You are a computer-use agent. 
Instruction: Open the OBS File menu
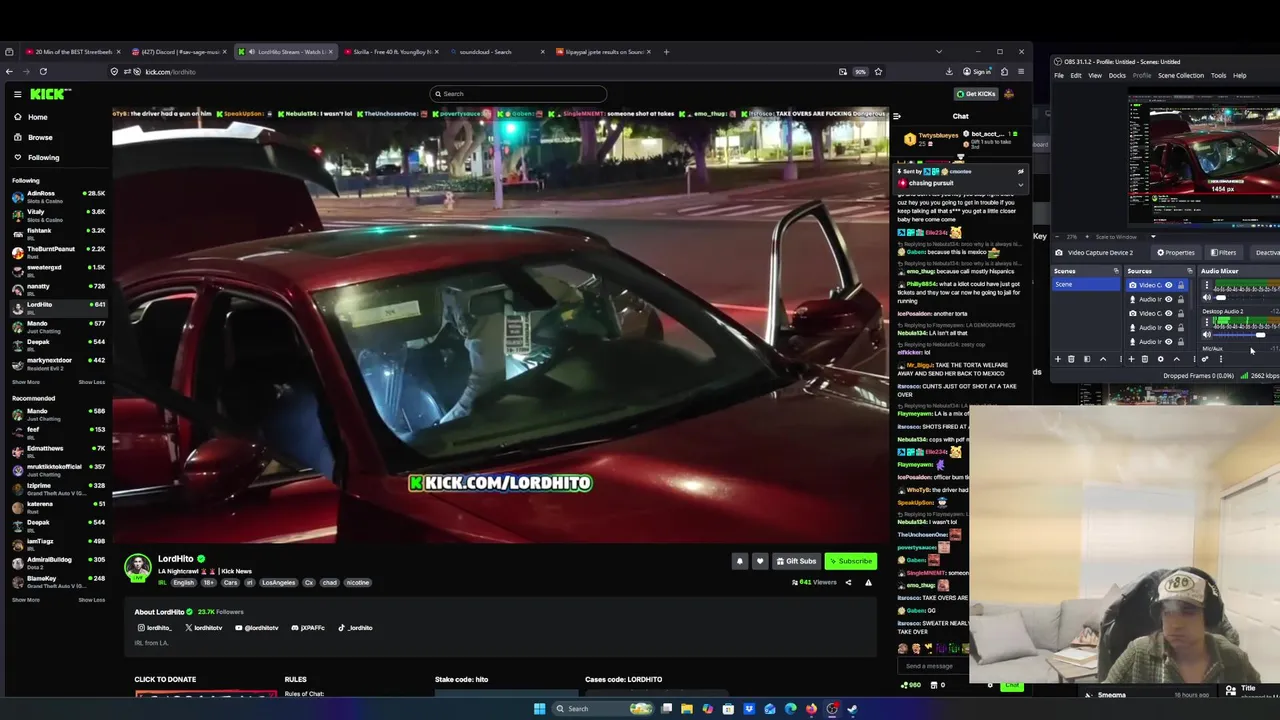click(1059, 76)
